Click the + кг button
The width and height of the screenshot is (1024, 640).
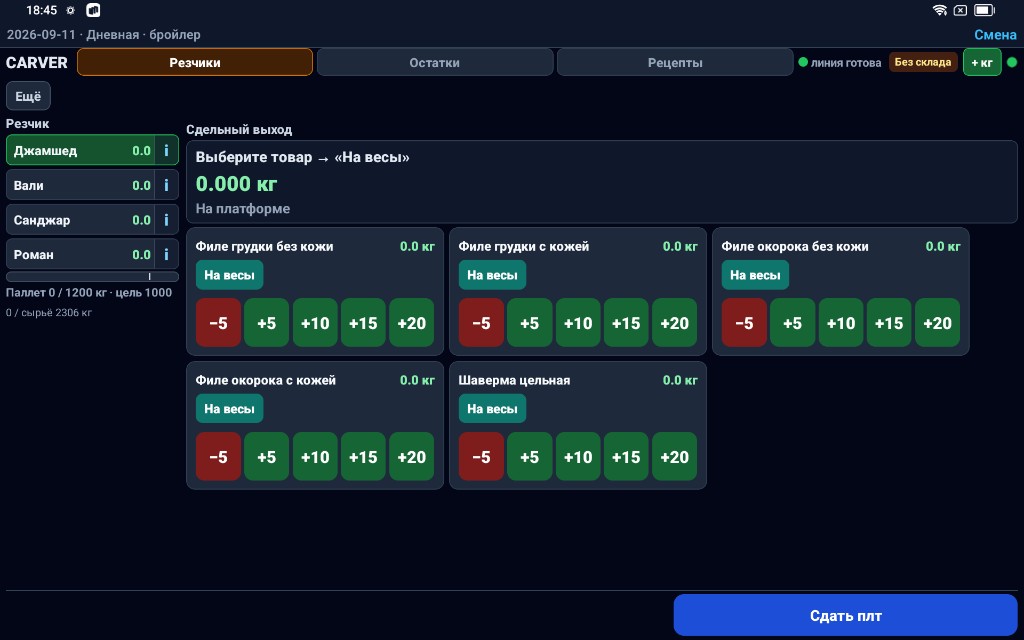(982, 63)
